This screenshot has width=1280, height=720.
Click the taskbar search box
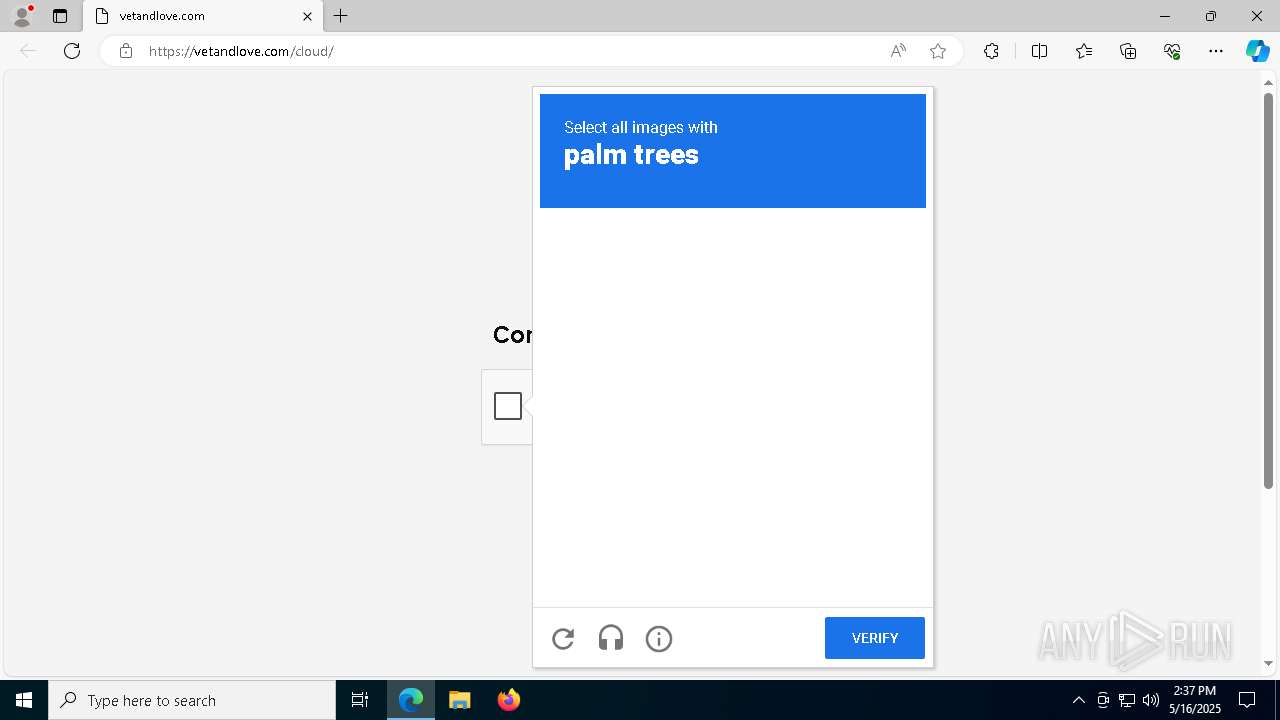[x=192, y=700]
